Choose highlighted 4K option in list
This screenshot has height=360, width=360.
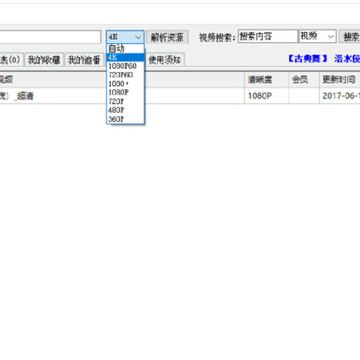pyautogui.click(x=125, y=57)
